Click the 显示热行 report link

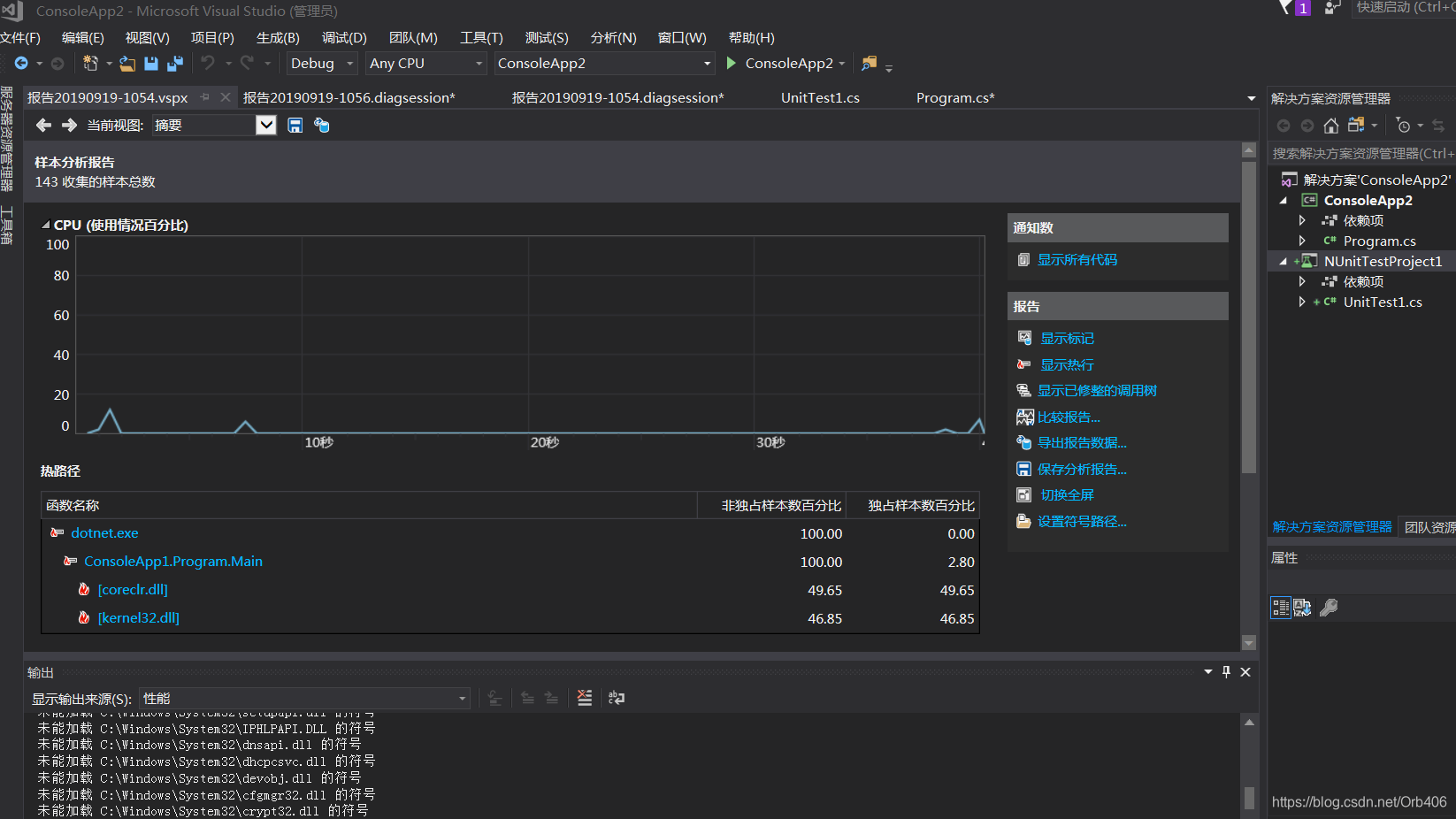pyautogui.click(x=1067, y=365)
